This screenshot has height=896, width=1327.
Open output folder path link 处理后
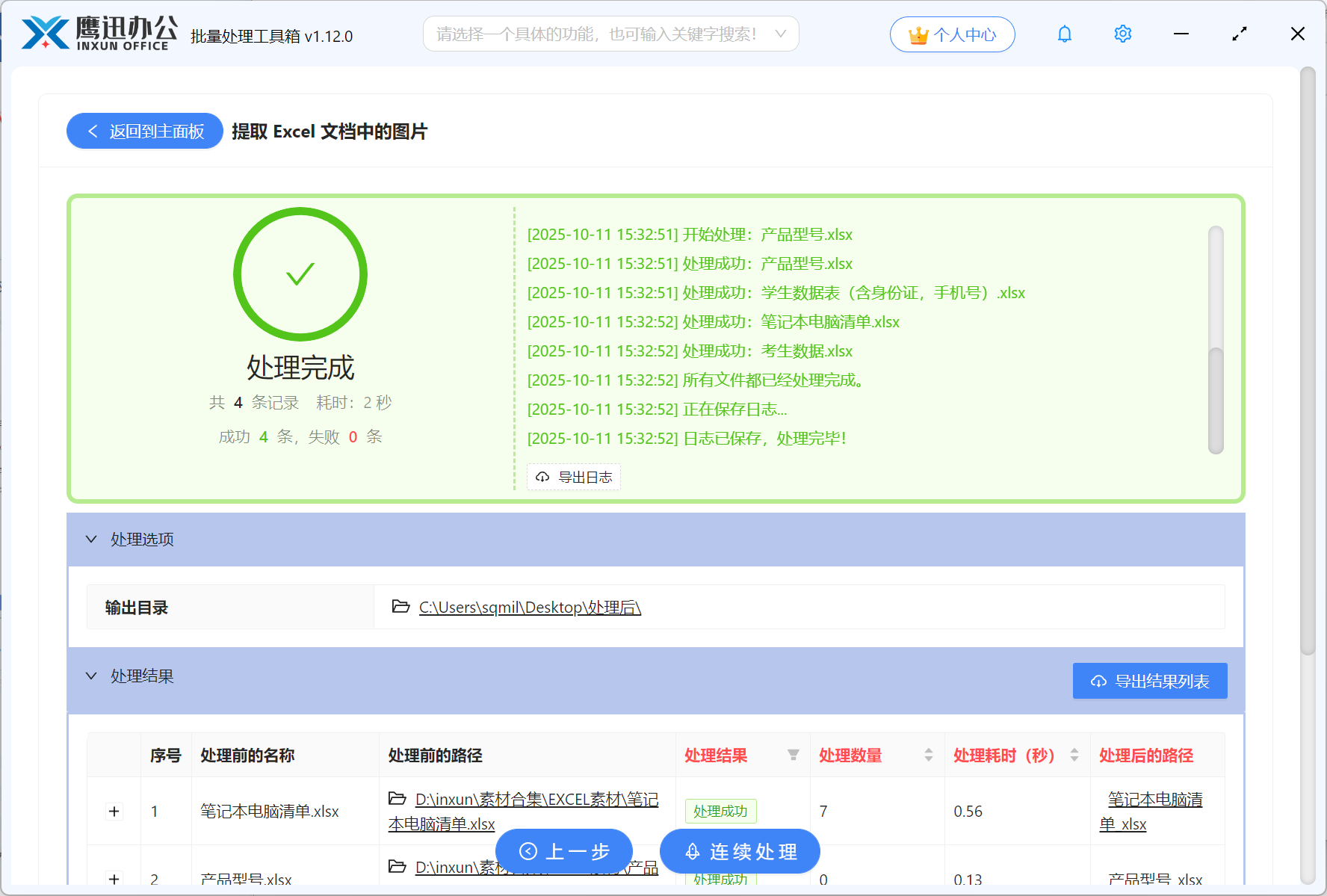coord(530,608)
